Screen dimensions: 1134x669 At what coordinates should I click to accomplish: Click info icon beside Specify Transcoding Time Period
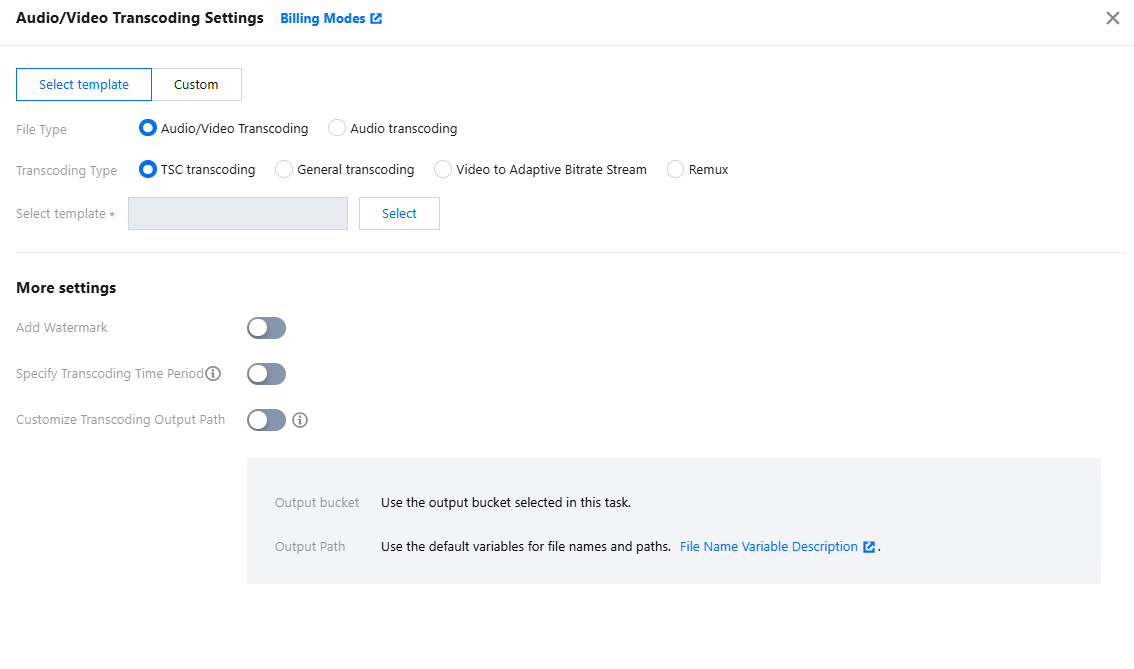pyautogui.click(x=213, y=374)
